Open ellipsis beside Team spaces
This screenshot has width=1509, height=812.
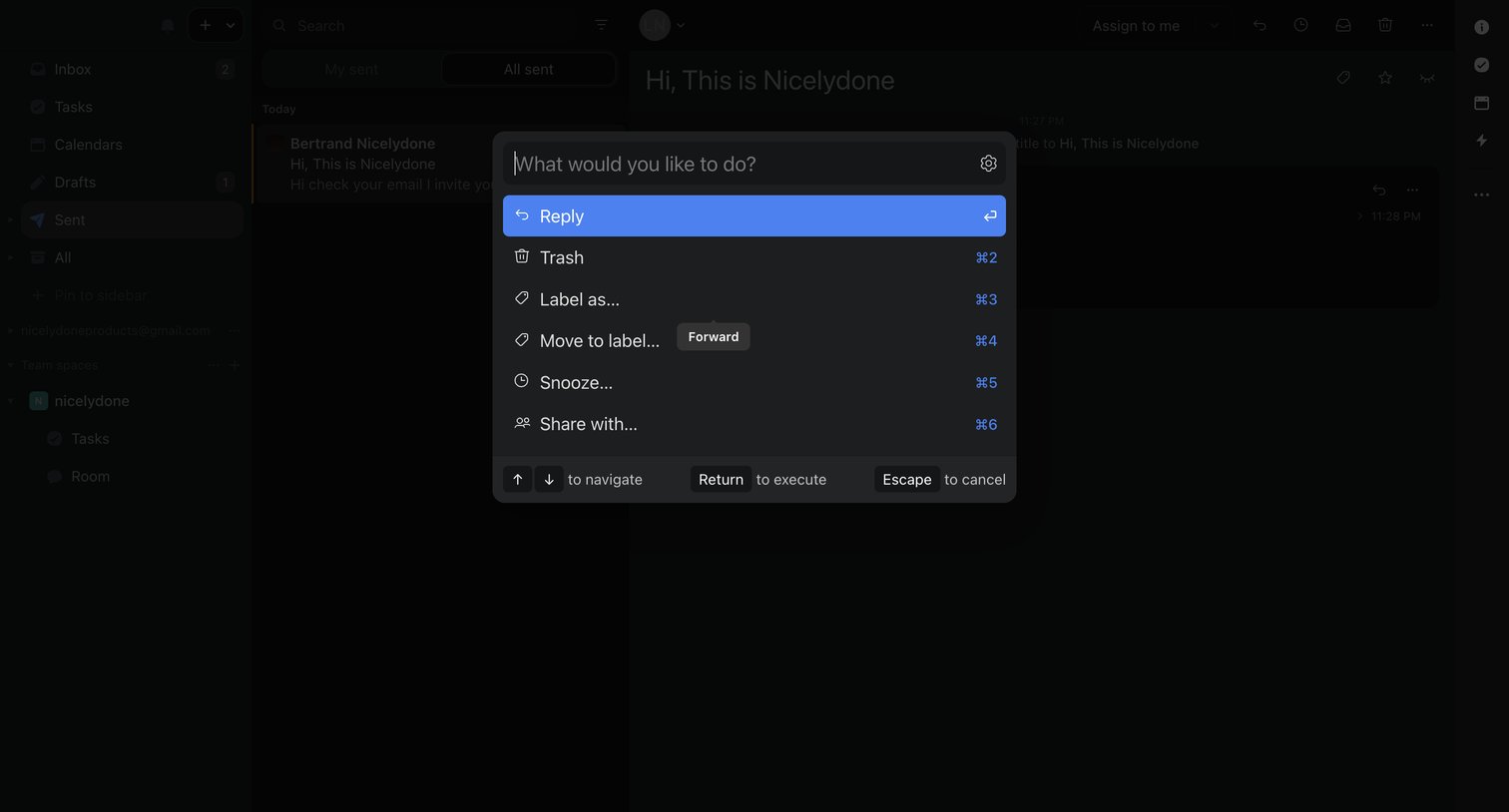point(214,365)
